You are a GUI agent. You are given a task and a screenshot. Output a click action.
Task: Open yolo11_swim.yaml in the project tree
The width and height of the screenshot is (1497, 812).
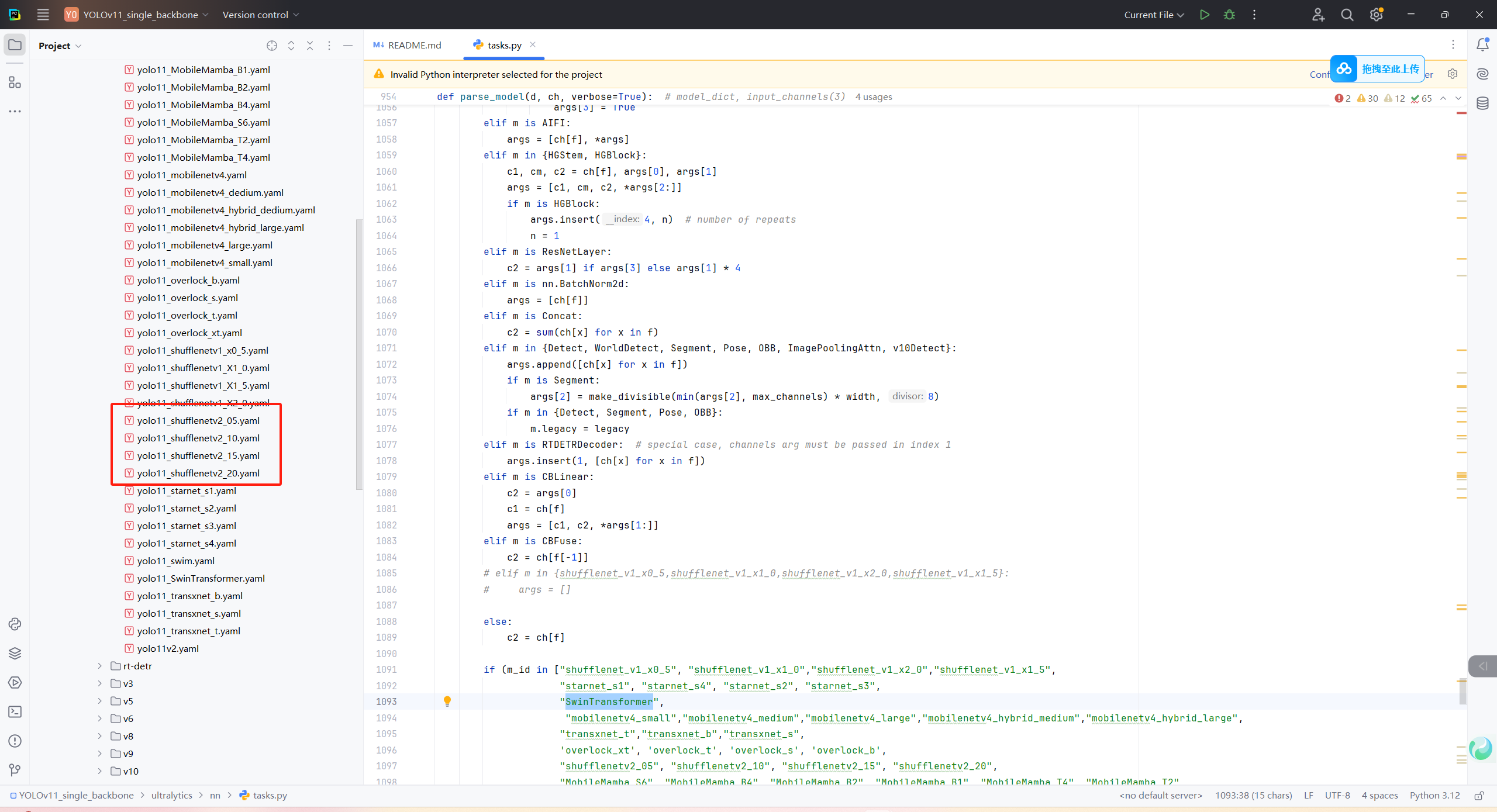coord(175,561)
